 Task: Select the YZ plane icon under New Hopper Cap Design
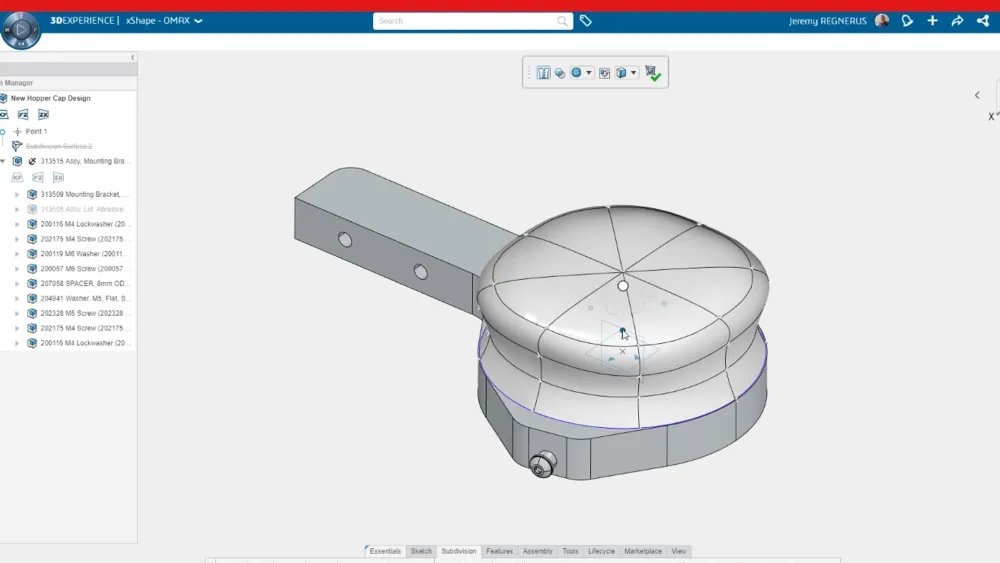(23, 115)
